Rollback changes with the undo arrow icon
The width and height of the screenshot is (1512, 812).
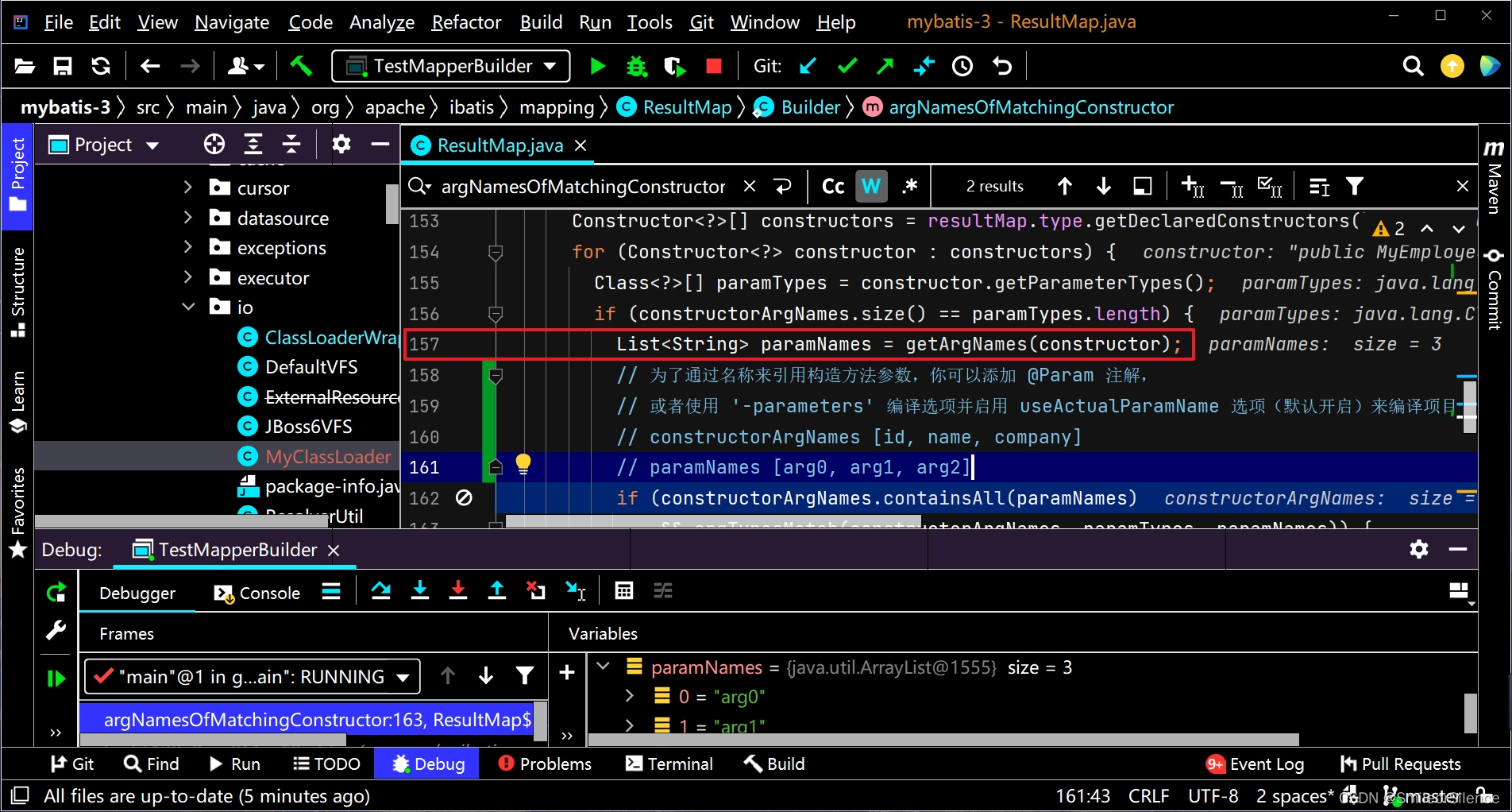(1002, 66)
